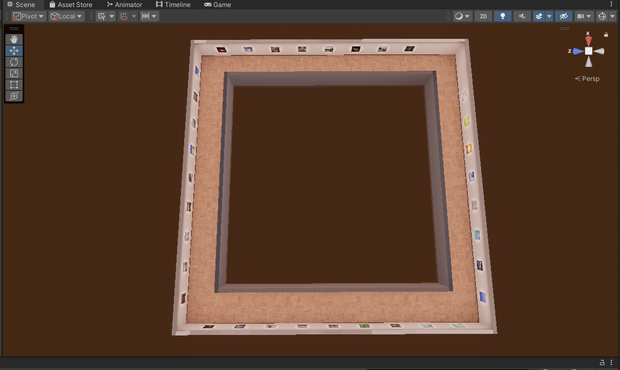The width and height of the screenshot is (620, 370).
Task: Open the Gizmos dropdown arrow
Action: [x=612, y=16]
